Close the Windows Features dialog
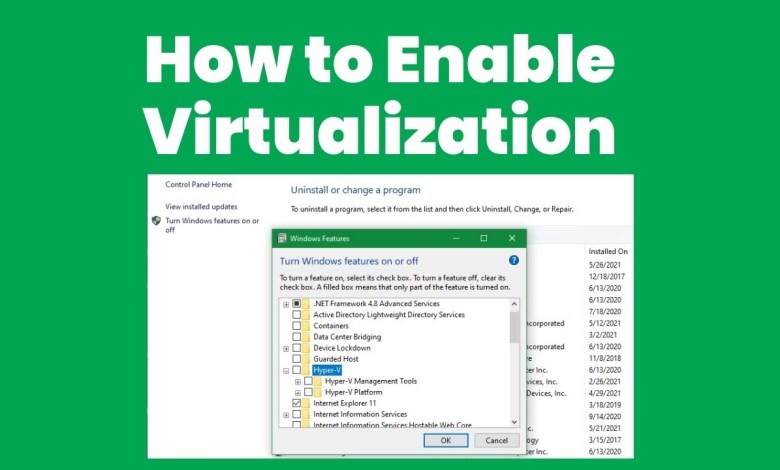780x470 pixels. point(512,238)
